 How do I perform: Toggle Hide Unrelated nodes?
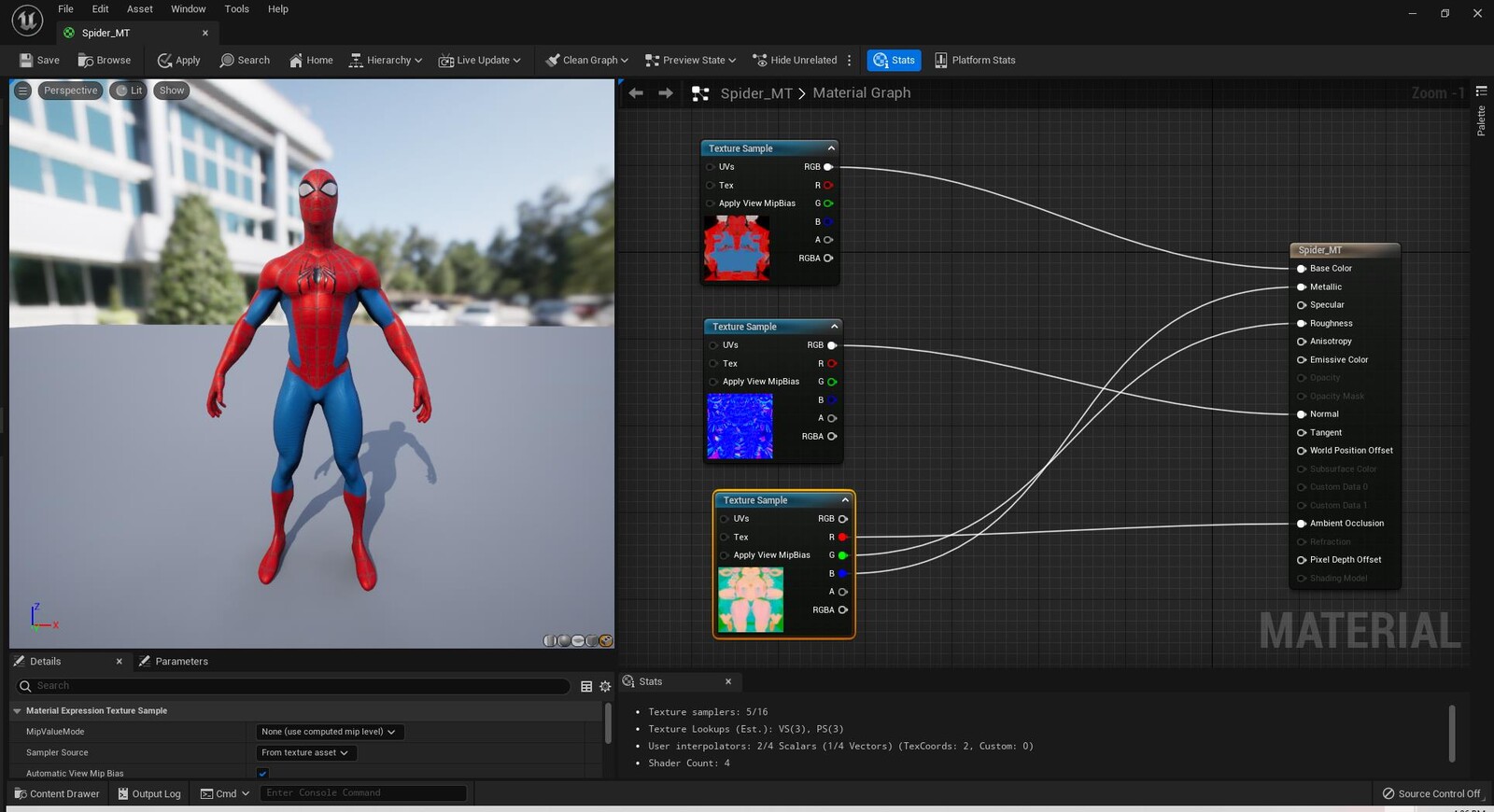[795, 60]
